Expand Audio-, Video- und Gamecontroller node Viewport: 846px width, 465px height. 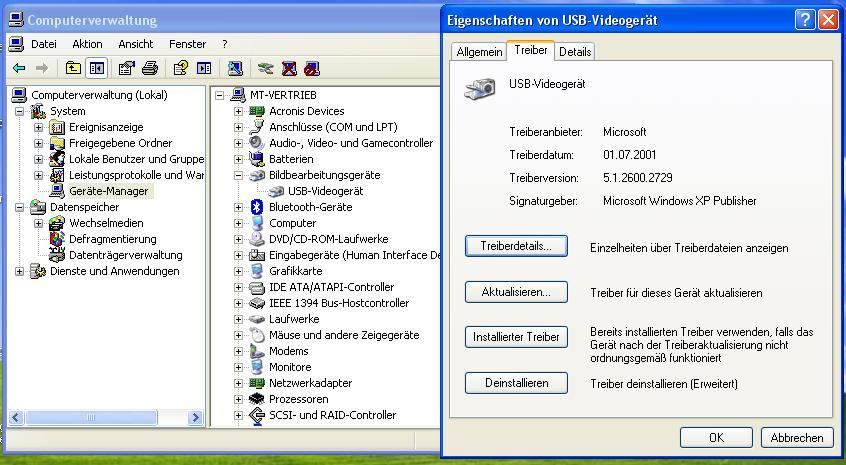point(238,143)
